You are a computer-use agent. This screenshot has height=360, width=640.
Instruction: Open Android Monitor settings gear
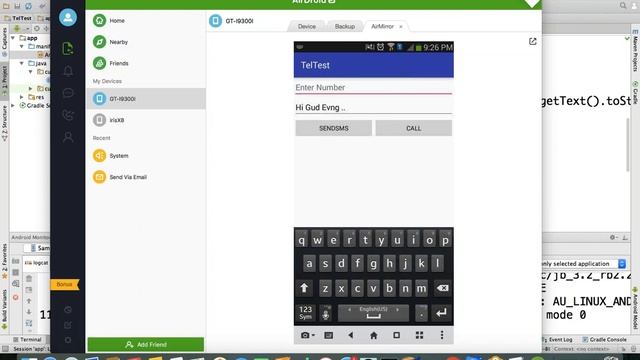[x=613, y=237]
